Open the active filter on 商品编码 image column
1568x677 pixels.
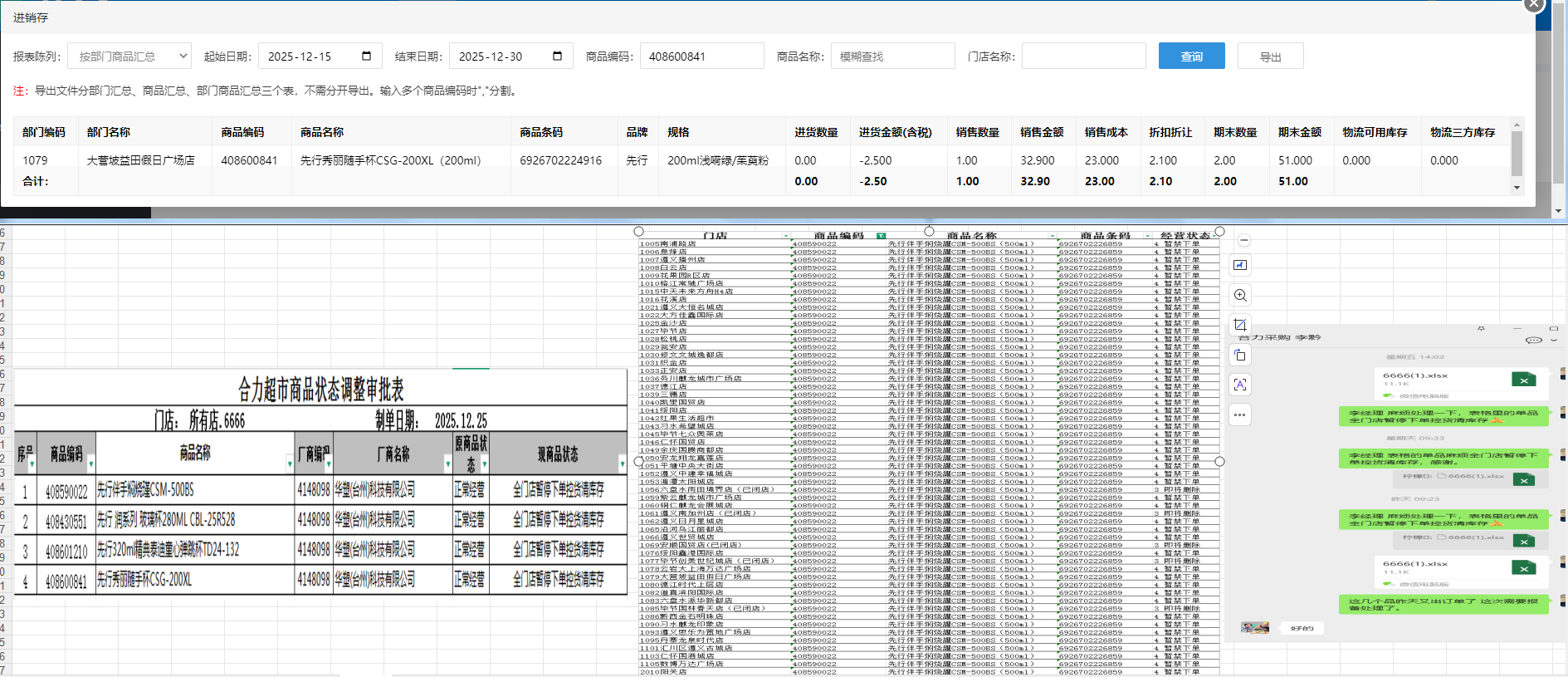click(881, 237)
